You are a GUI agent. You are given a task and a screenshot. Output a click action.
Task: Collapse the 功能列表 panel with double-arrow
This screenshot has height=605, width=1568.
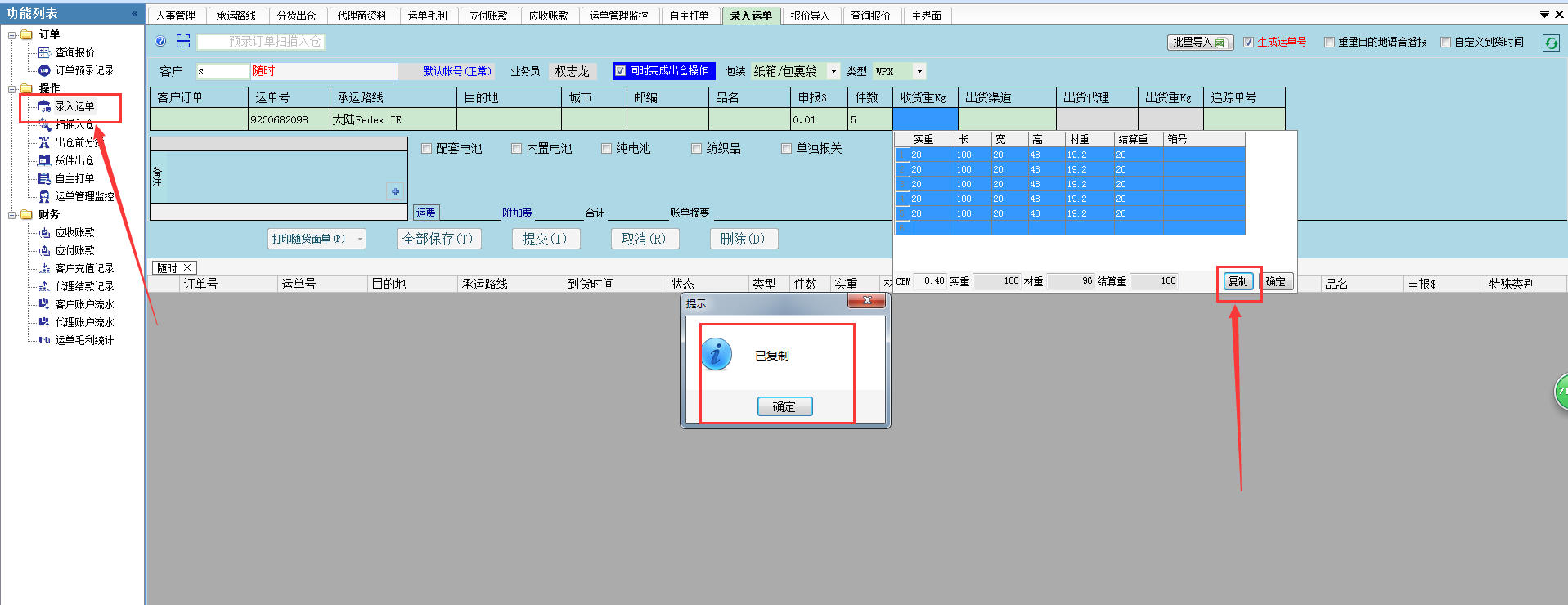134,14
